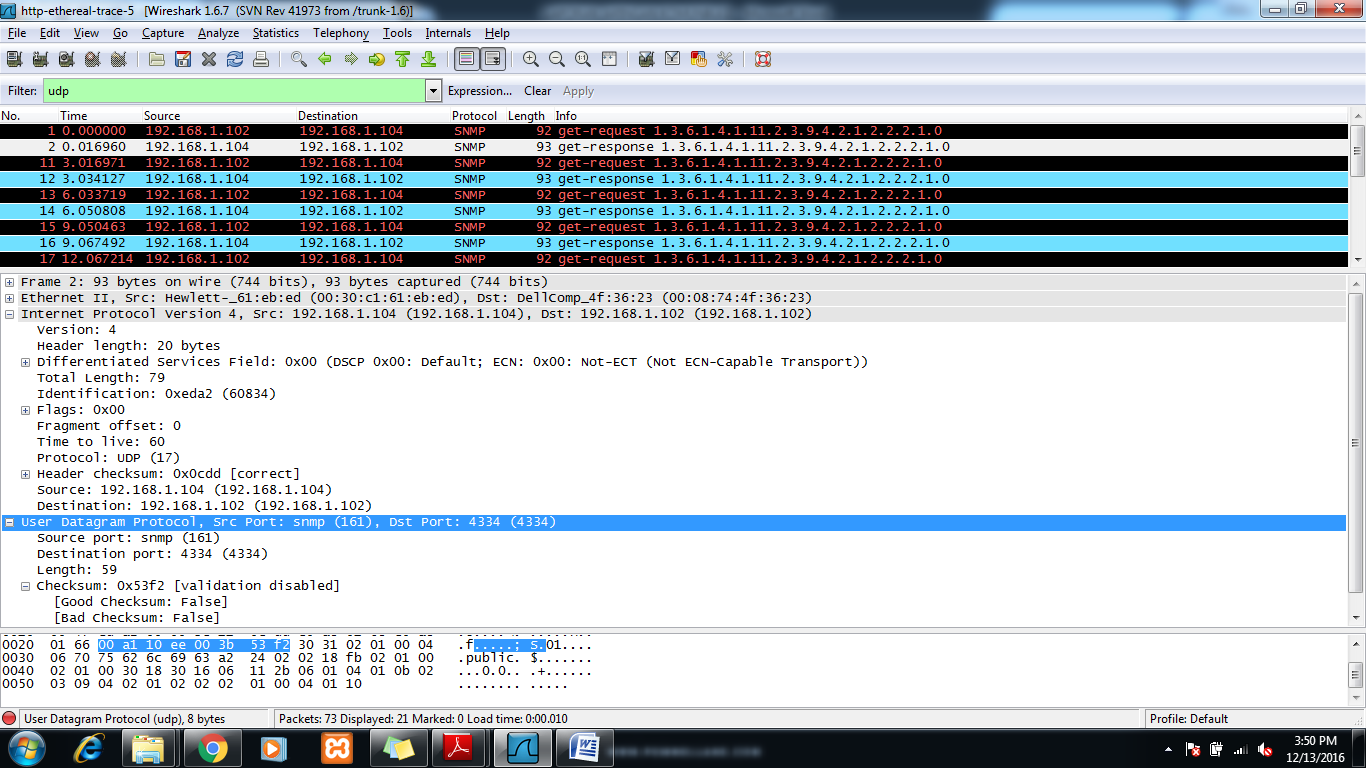
Task: Expand Differentiated Services Field node
Action: [26, 362]
